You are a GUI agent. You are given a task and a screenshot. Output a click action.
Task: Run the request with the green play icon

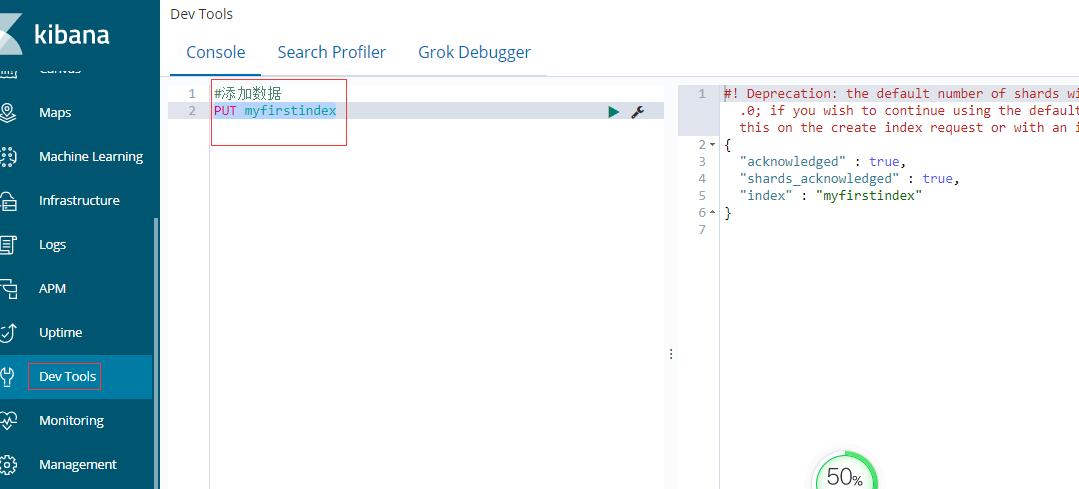tap(614, 111)
